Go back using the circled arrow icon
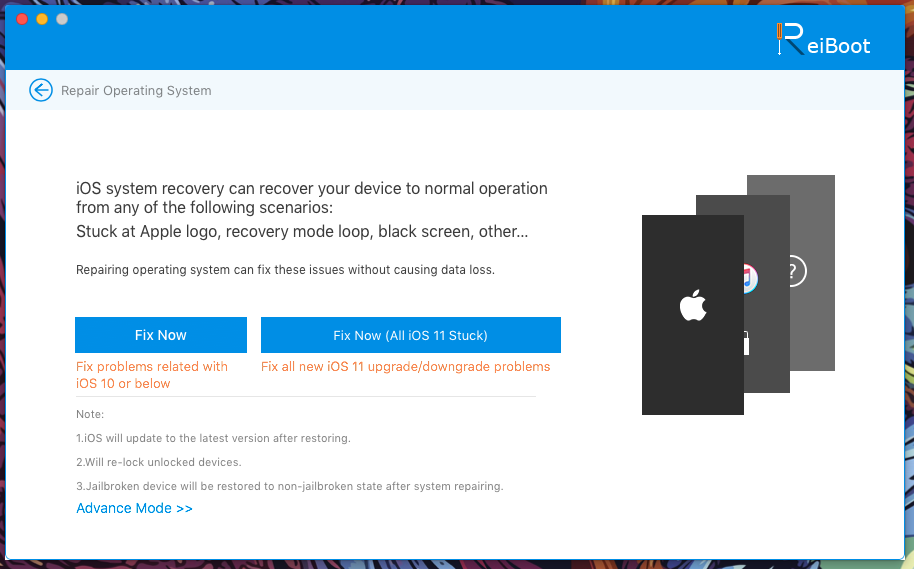 point(41,90)
